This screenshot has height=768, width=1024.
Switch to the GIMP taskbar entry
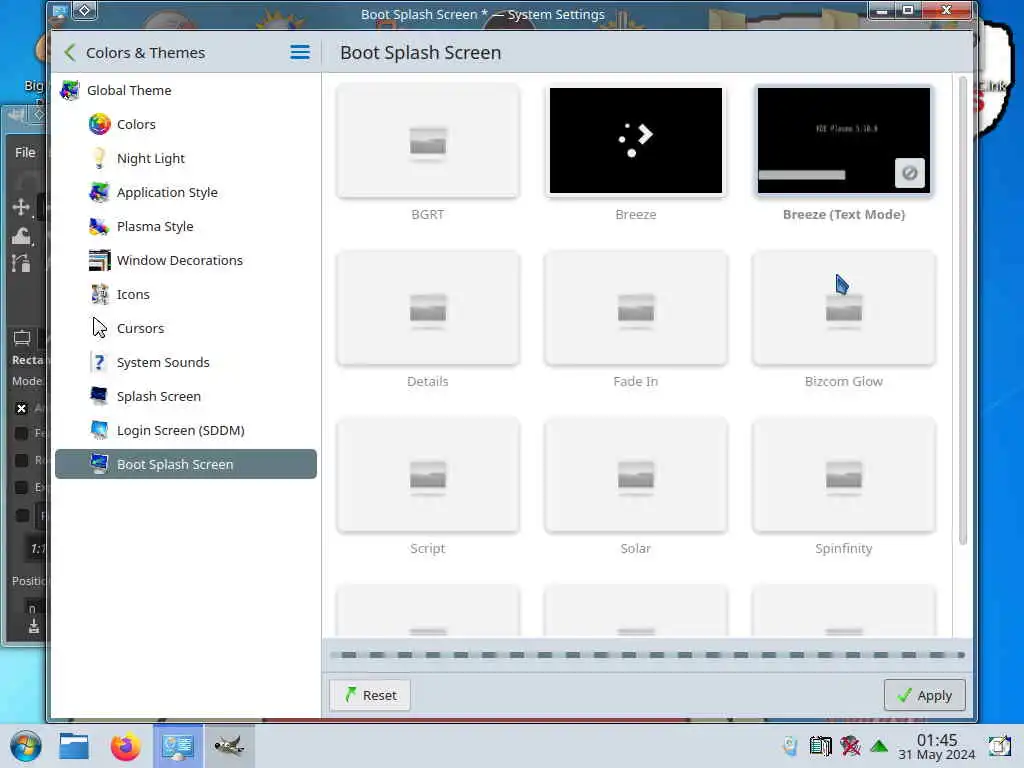pos(229,746)
